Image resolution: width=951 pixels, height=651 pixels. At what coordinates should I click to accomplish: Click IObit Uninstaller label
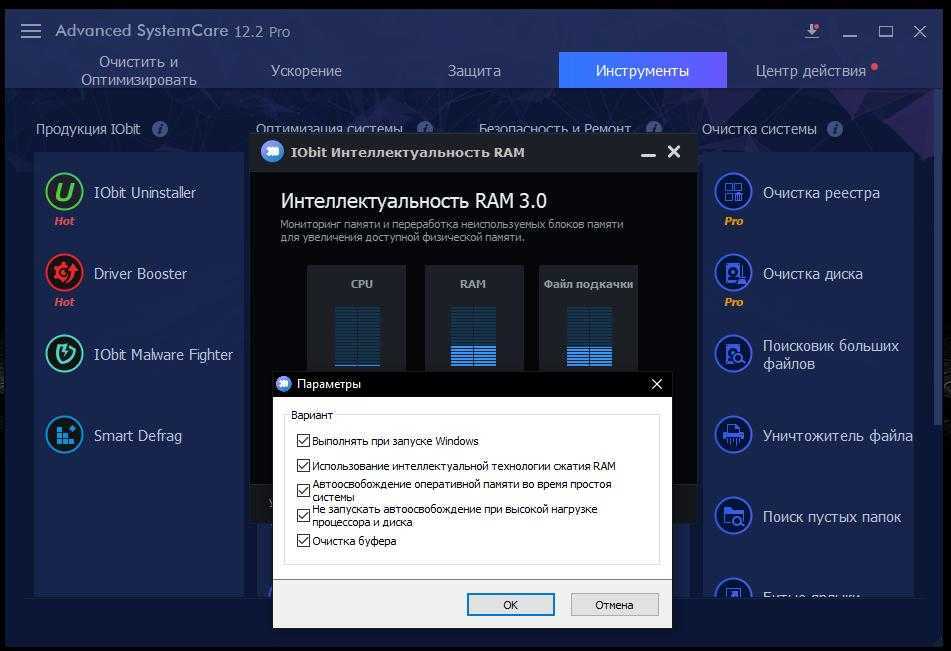pyautogui.click(x=144, y=192)
